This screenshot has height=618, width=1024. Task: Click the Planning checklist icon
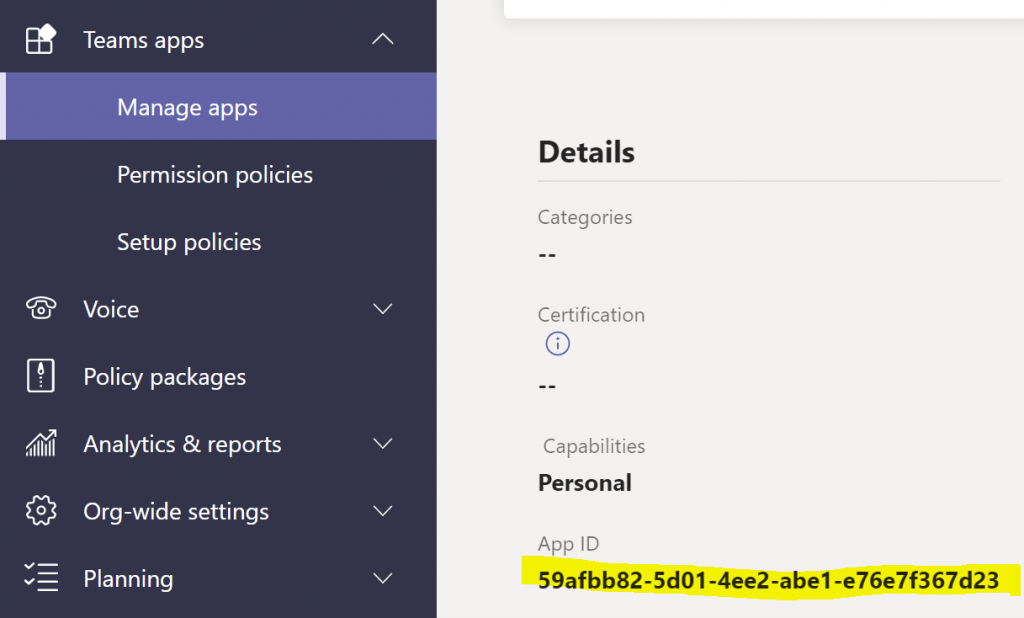(x=40, y=578)
